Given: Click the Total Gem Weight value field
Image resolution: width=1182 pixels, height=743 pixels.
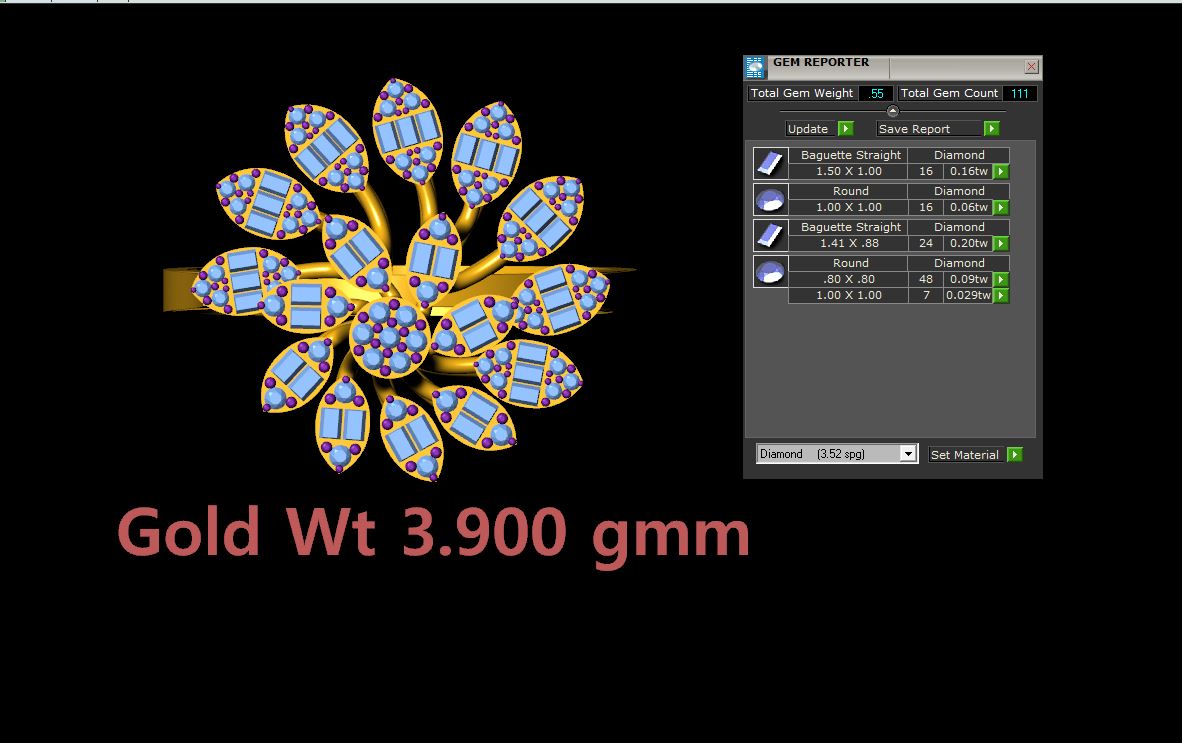Looking at the screenshot, I should tap(876, 93).
